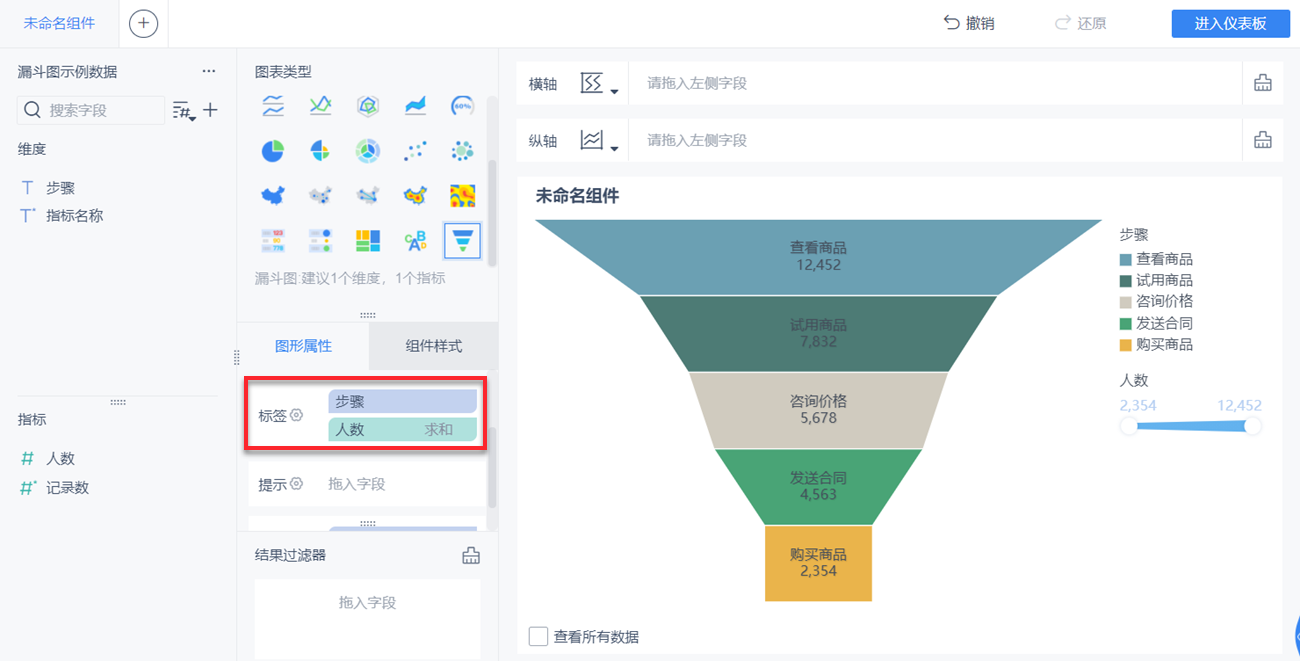1300x661 pixels.
Task: Pick the area chart type icon
Action: (415, 105)
